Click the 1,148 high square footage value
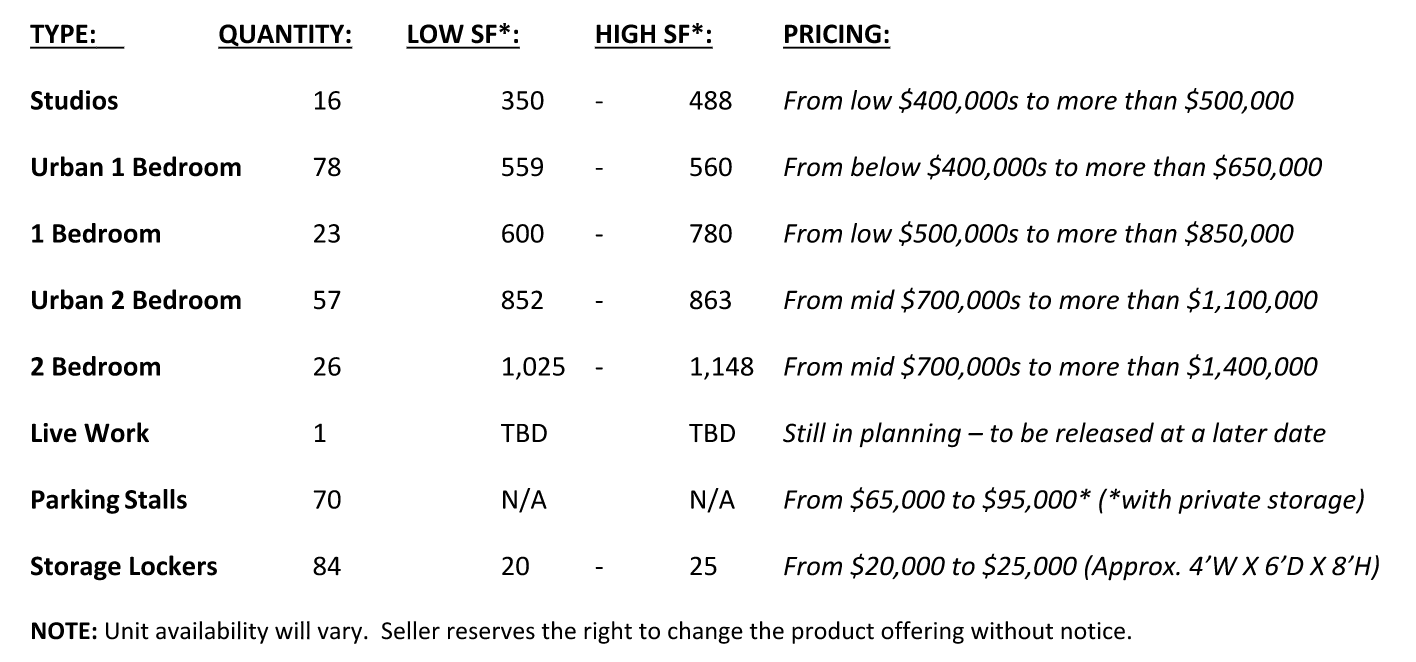 point(720,367)
